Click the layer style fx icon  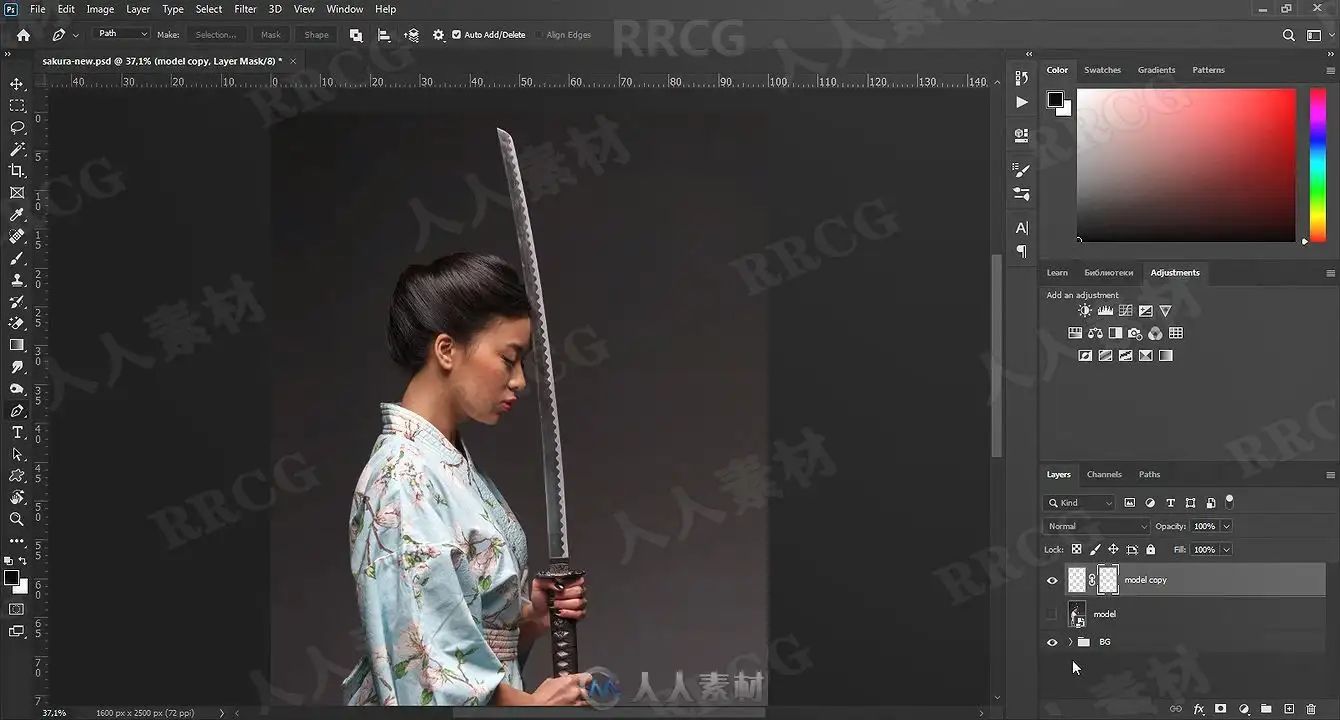click(1199, 709)
